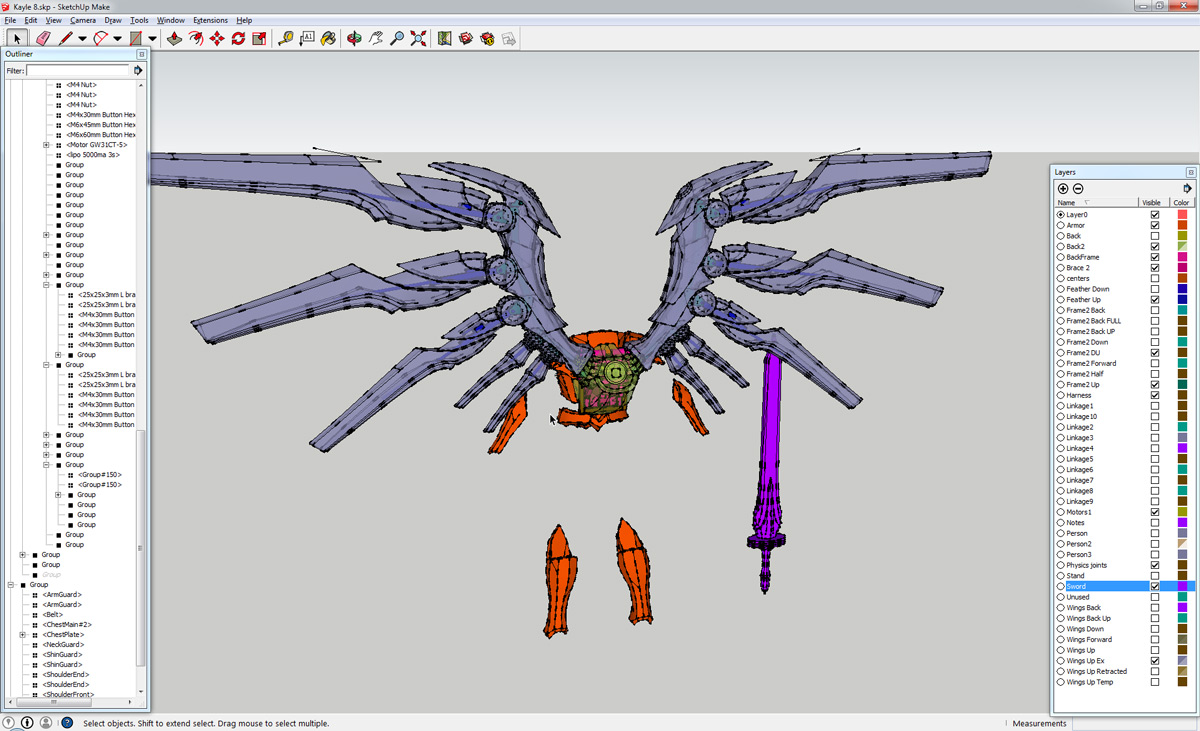
Task: Select the arrow Select tool
Action: click(x=16, y=39)
